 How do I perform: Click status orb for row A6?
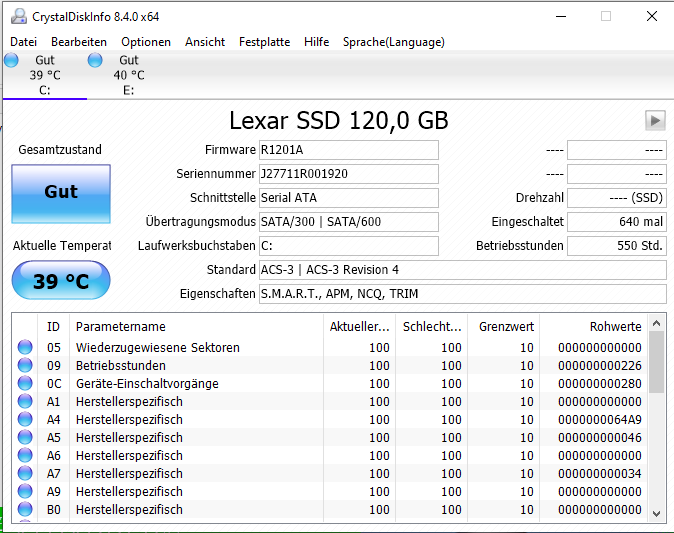(x=25, y=455)
